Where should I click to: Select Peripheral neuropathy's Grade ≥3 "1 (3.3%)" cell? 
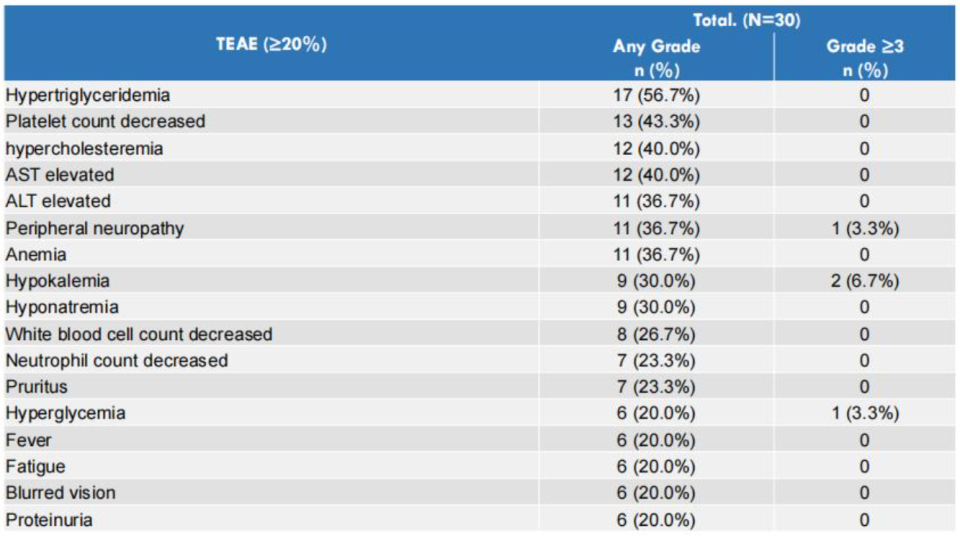[864, 228]
